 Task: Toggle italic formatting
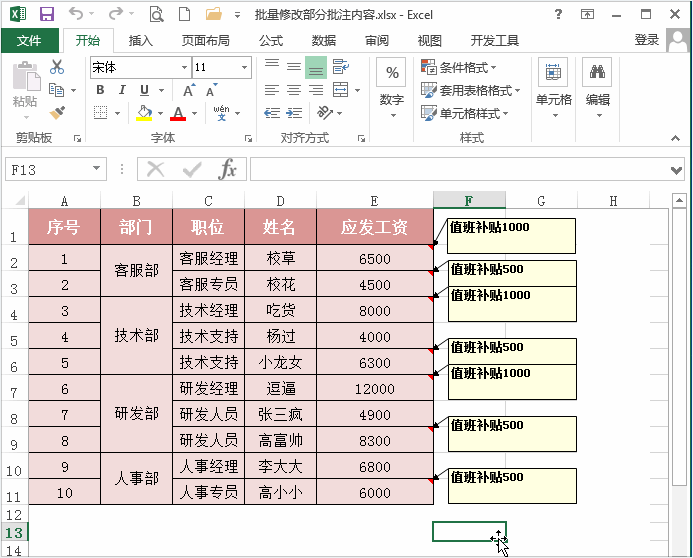122,90
